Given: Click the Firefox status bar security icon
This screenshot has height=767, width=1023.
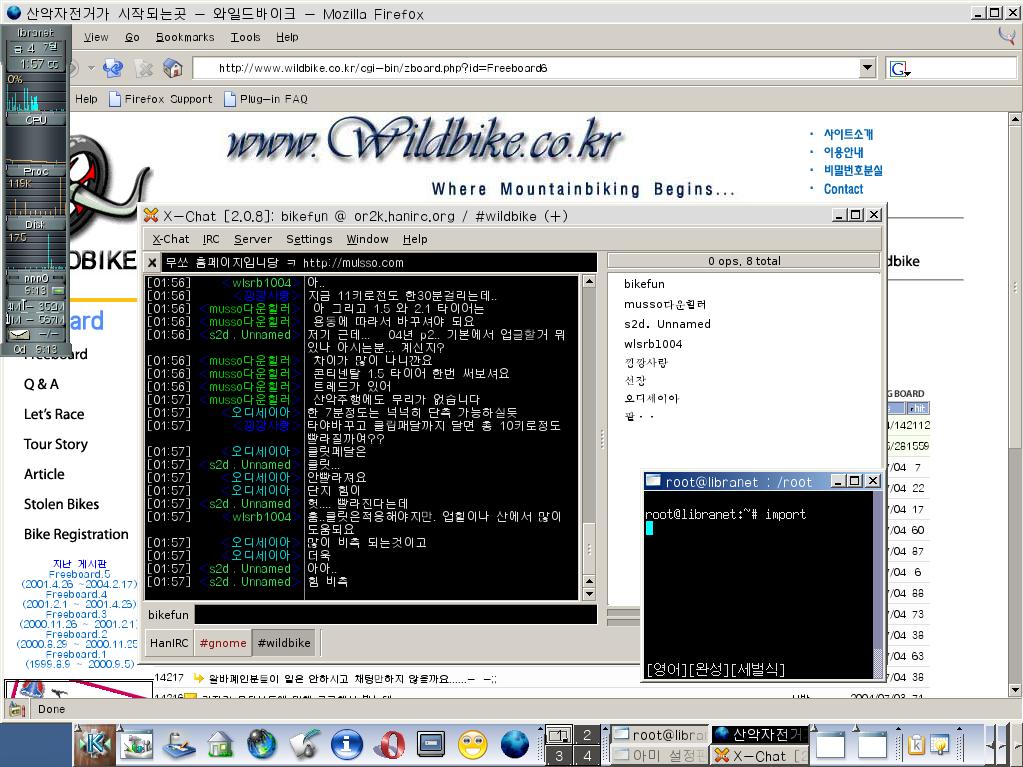Looking at the screenshot, I should [x=17, y=710].
